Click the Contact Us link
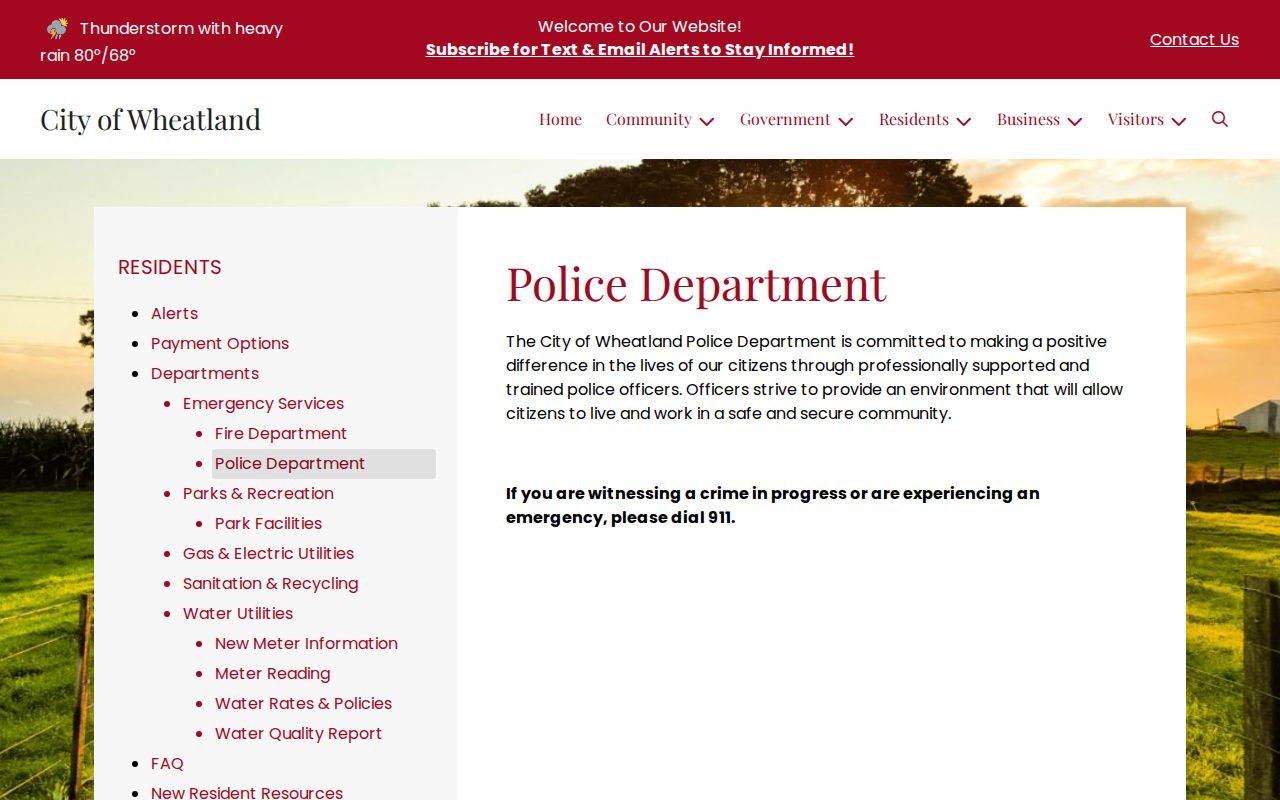The width and height of the screenshot is (1280, 800). pos(1194,39)
